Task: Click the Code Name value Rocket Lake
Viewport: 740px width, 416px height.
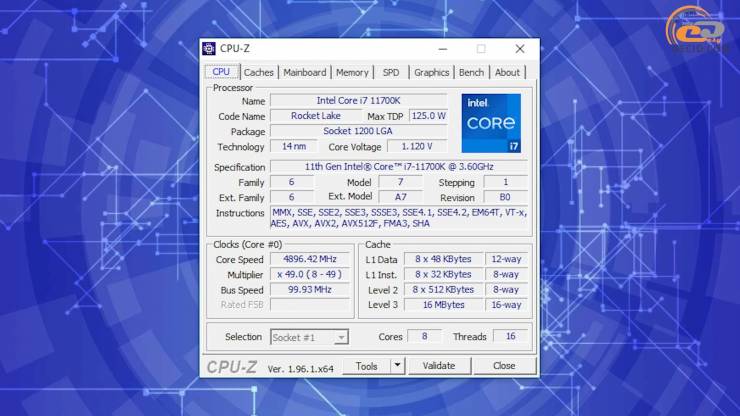Action: (x=316, y=116)
